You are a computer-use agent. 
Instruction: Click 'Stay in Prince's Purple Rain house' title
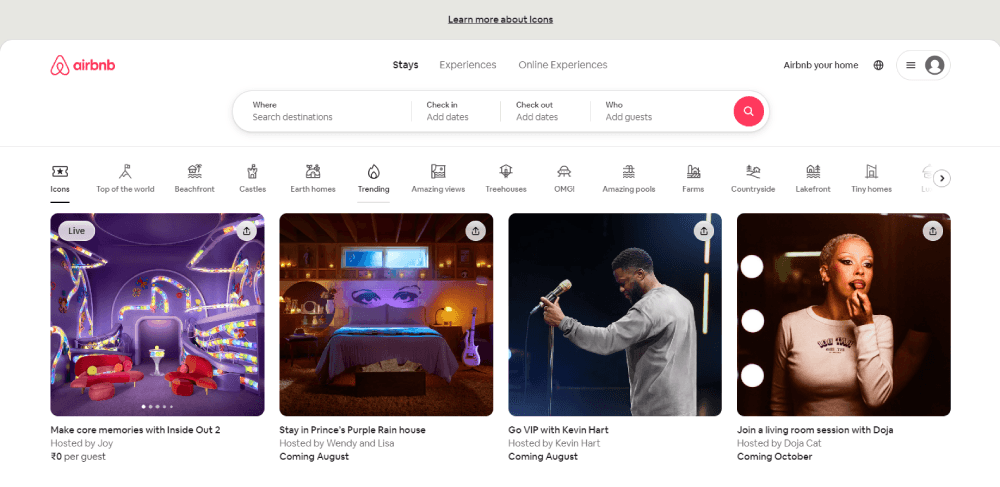click(352, 430)
